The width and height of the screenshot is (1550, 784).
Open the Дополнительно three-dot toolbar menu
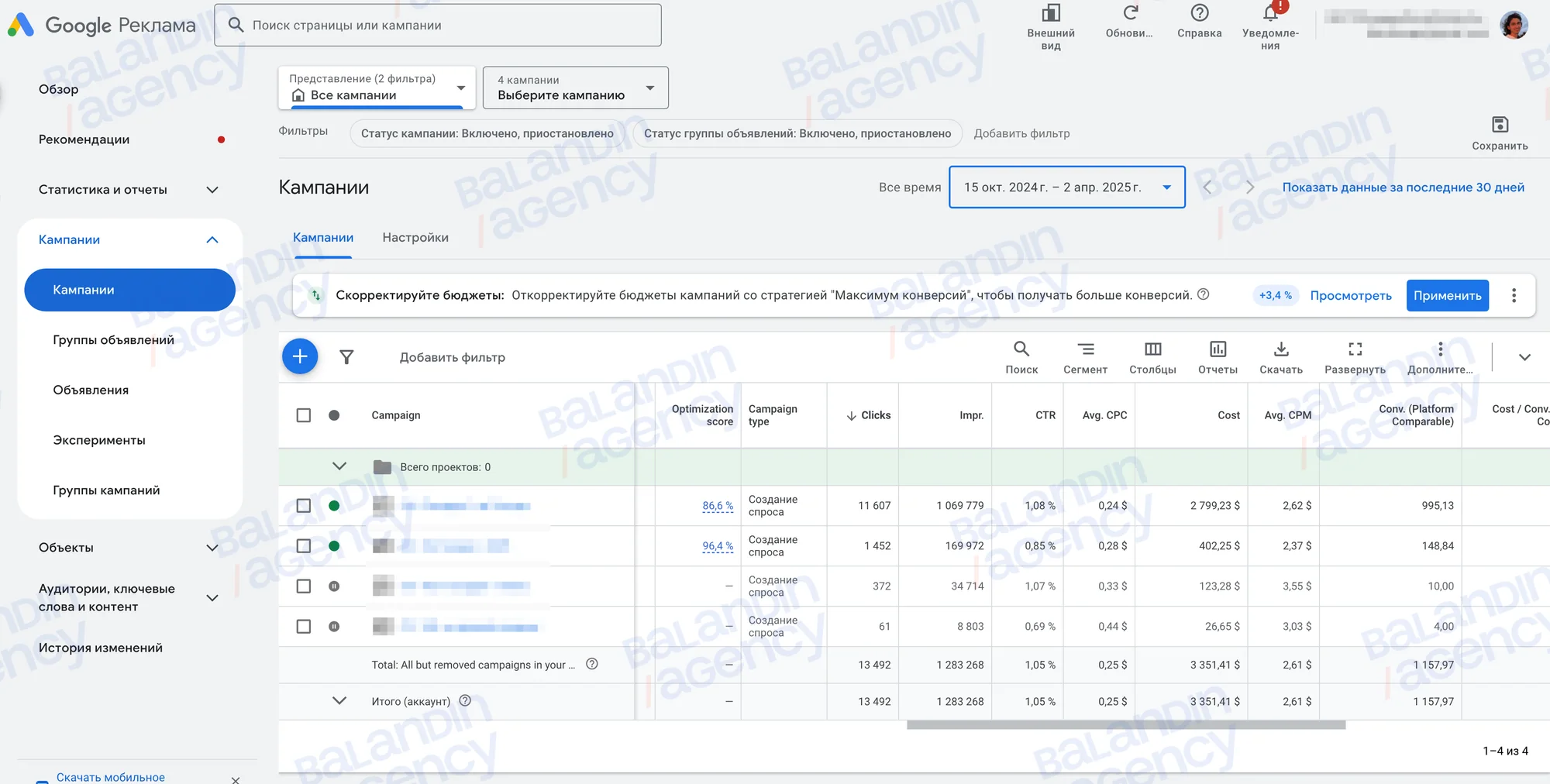click(1440, 349)
